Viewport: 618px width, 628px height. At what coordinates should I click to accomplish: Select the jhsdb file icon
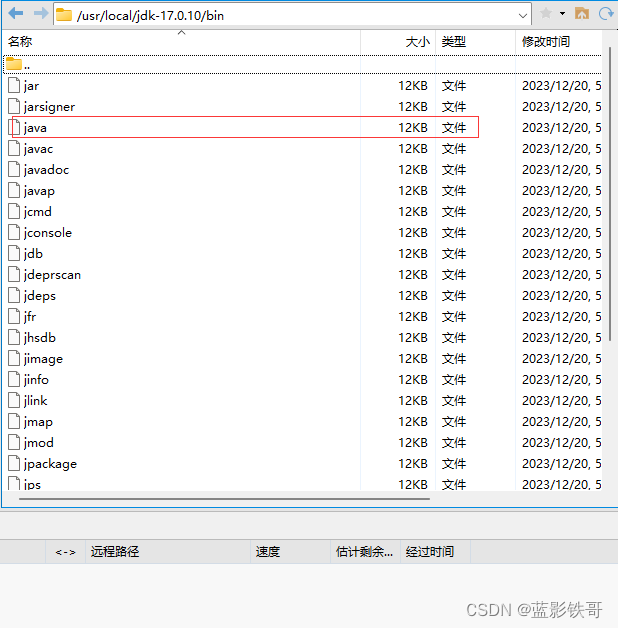click(x=14, y=337)
